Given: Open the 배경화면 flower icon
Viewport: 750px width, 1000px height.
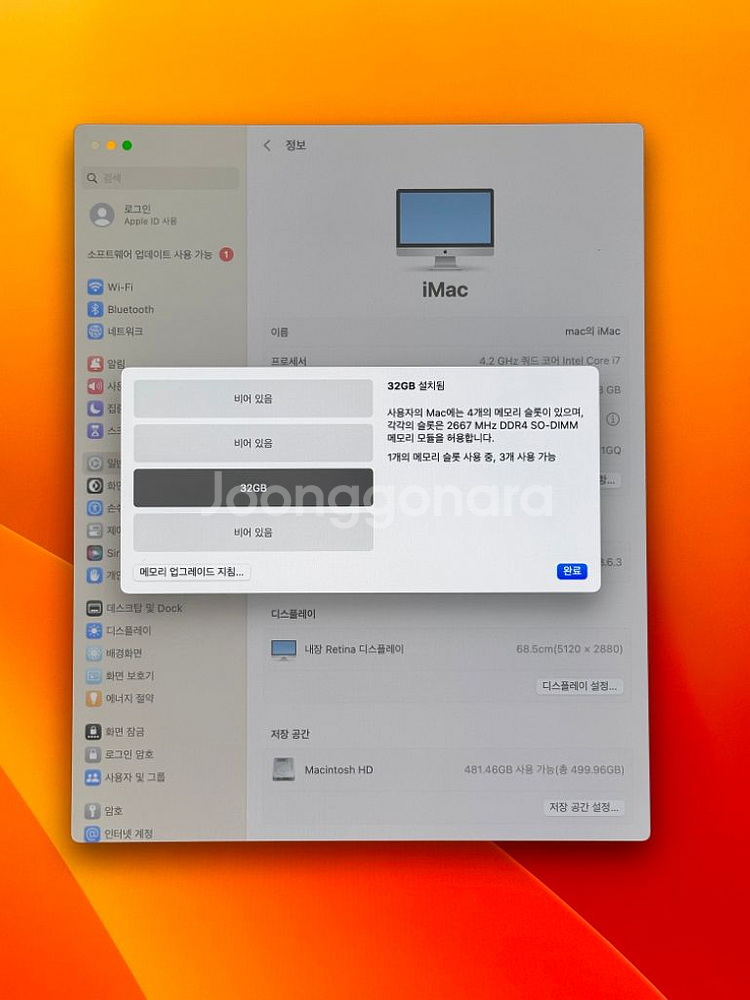Looking at the screenshot, I should tap(94, 653).
